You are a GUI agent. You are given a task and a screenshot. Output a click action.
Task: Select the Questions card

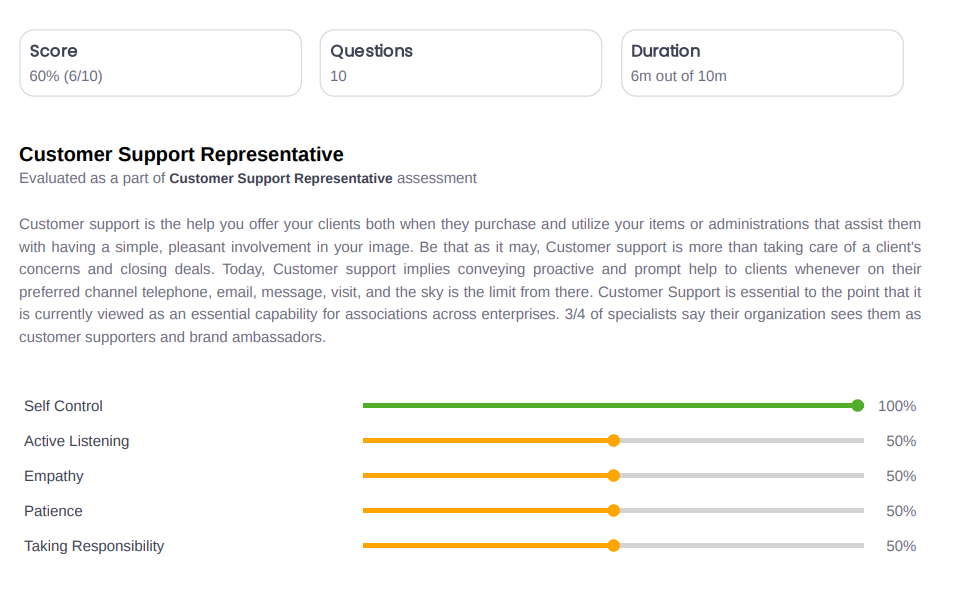(461, 63)
